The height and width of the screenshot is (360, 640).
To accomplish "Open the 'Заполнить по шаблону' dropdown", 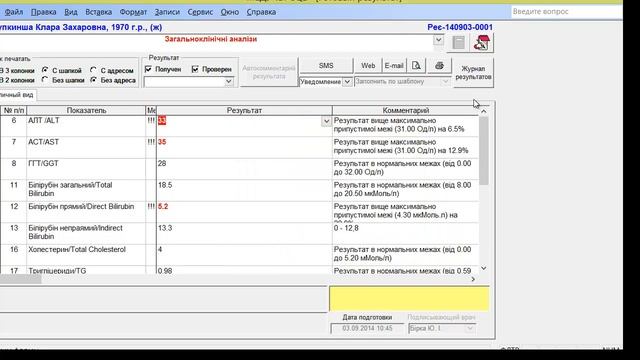I will (x=445, y=82).
